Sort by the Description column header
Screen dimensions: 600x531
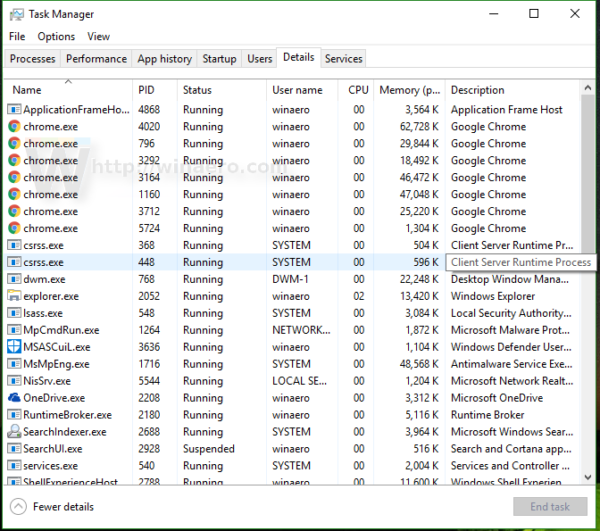pyautogui.click(x=513, y=90)
